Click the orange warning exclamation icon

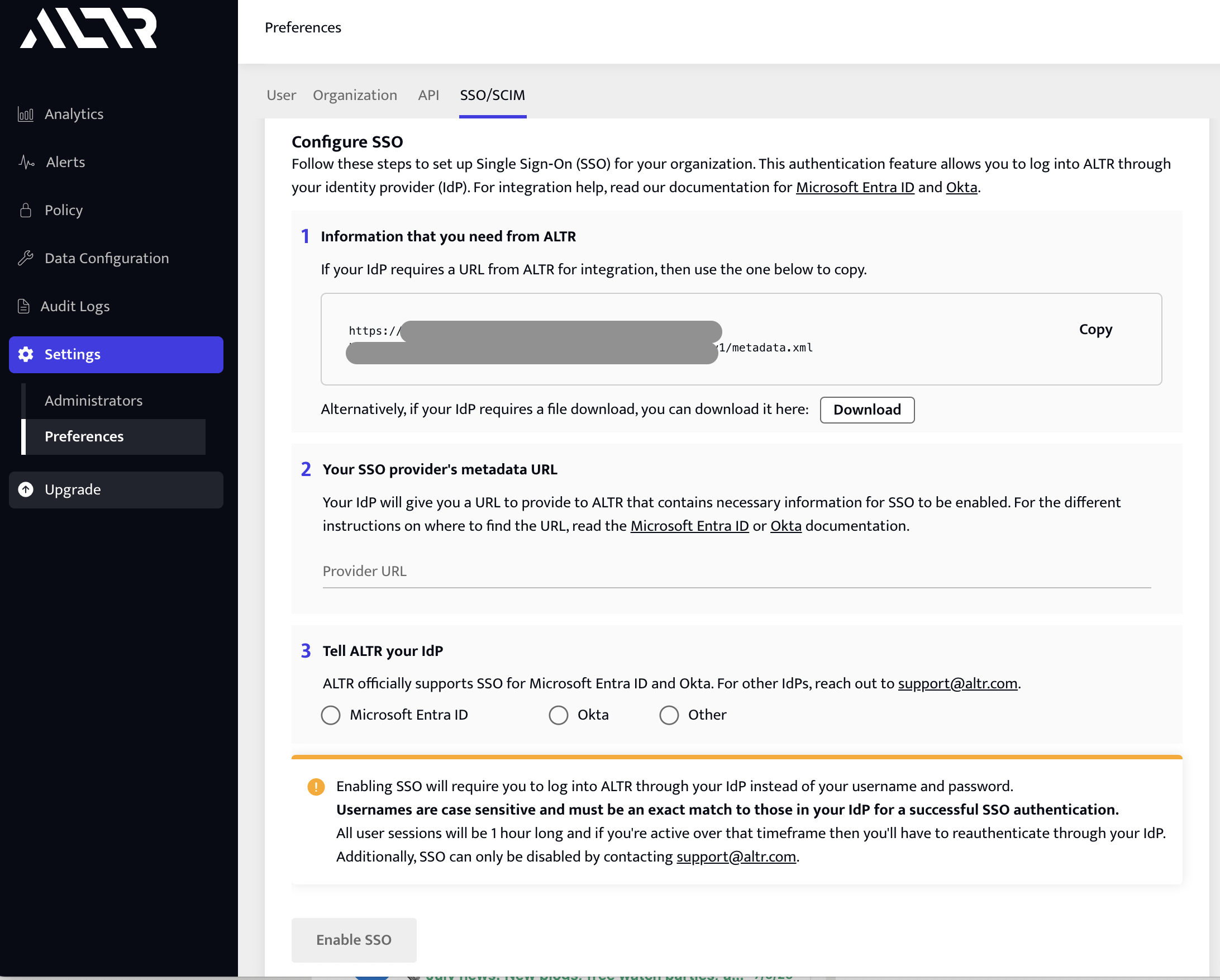(x=316, y=787)
